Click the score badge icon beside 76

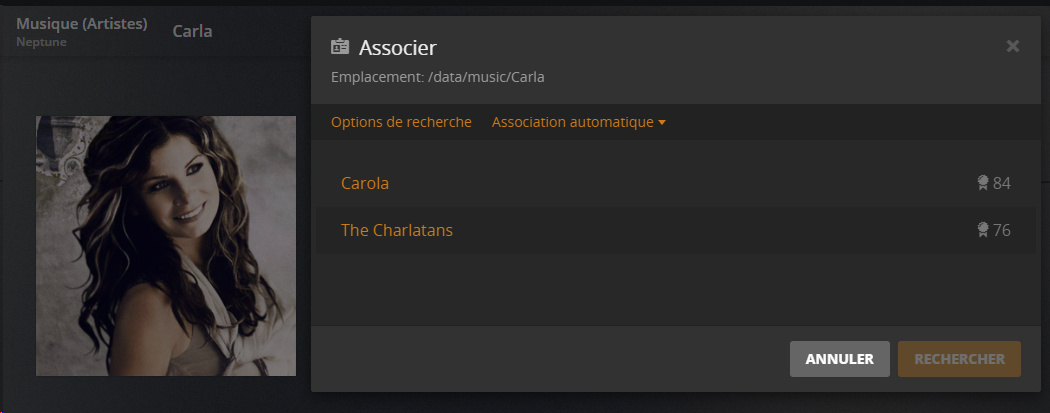click(x=983, y=230)
